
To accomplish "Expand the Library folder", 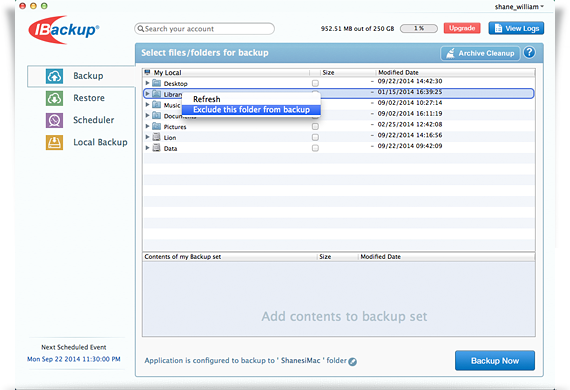I will coord(147,94).
